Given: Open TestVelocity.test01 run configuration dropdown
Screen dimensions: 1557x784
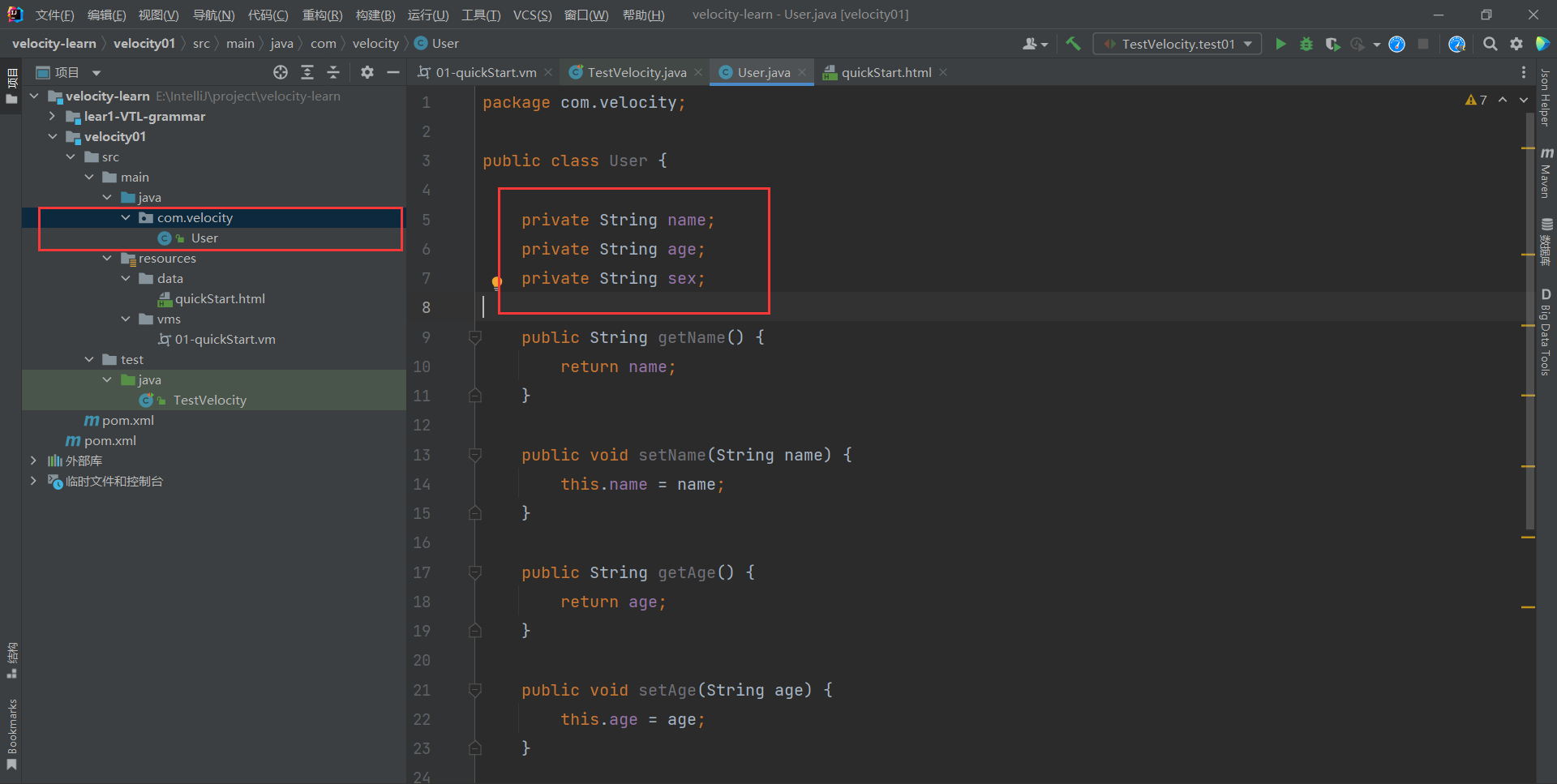Looking at the screenshot, I should coord(1177,44).
